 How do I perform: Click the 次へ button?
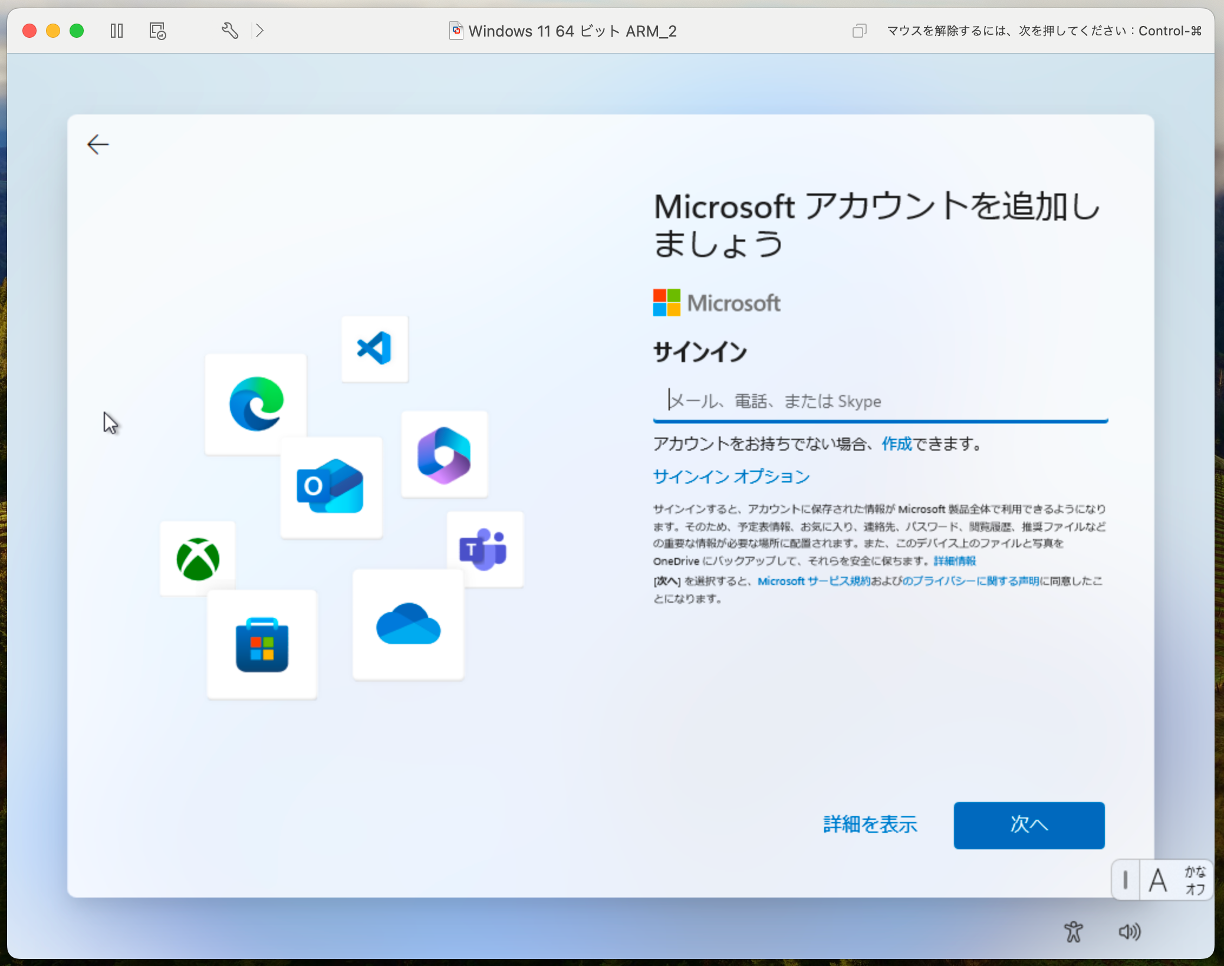pos(1029,825)
